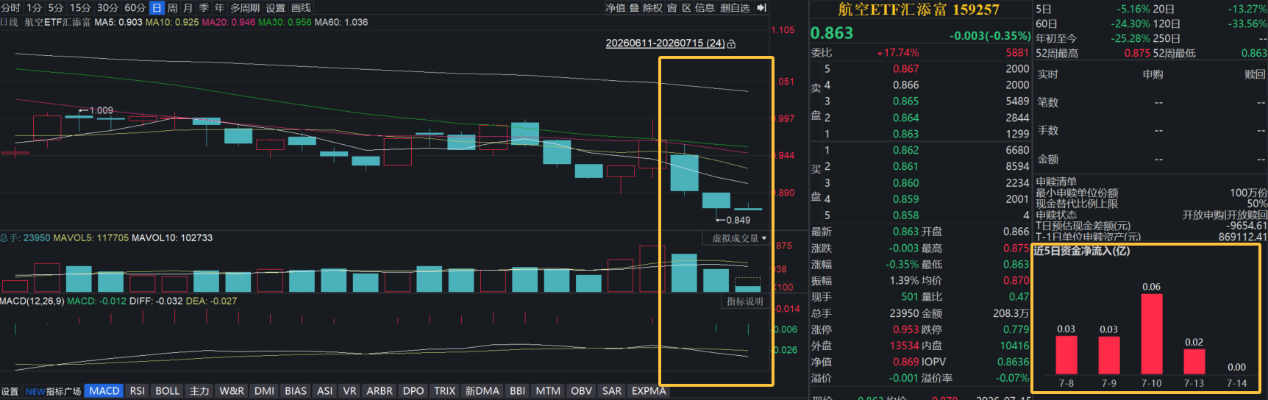The height and width of the screenshot is (400, 1268).
Task: Click the 7-10 net inflow bar
Action: pyautogui.click(x=1151, y=333)
